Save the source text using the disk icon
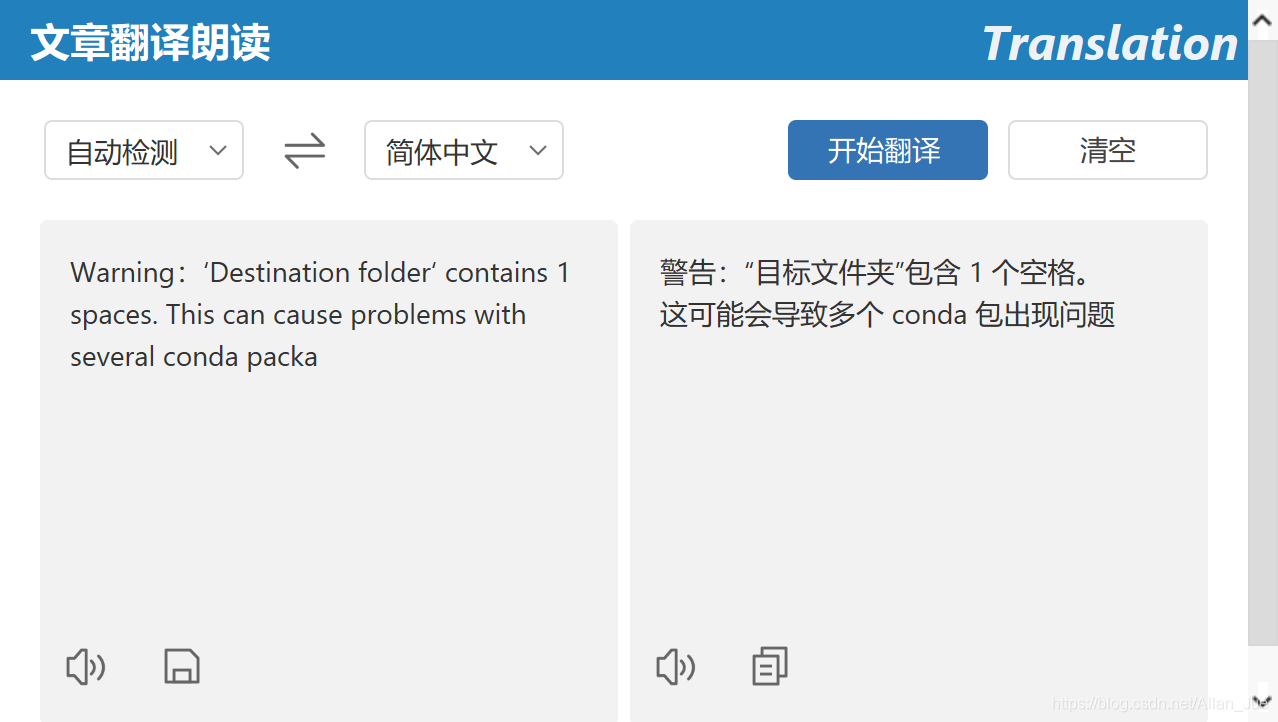This screenshot has width=1278, height=722. [x=182, y=666]
